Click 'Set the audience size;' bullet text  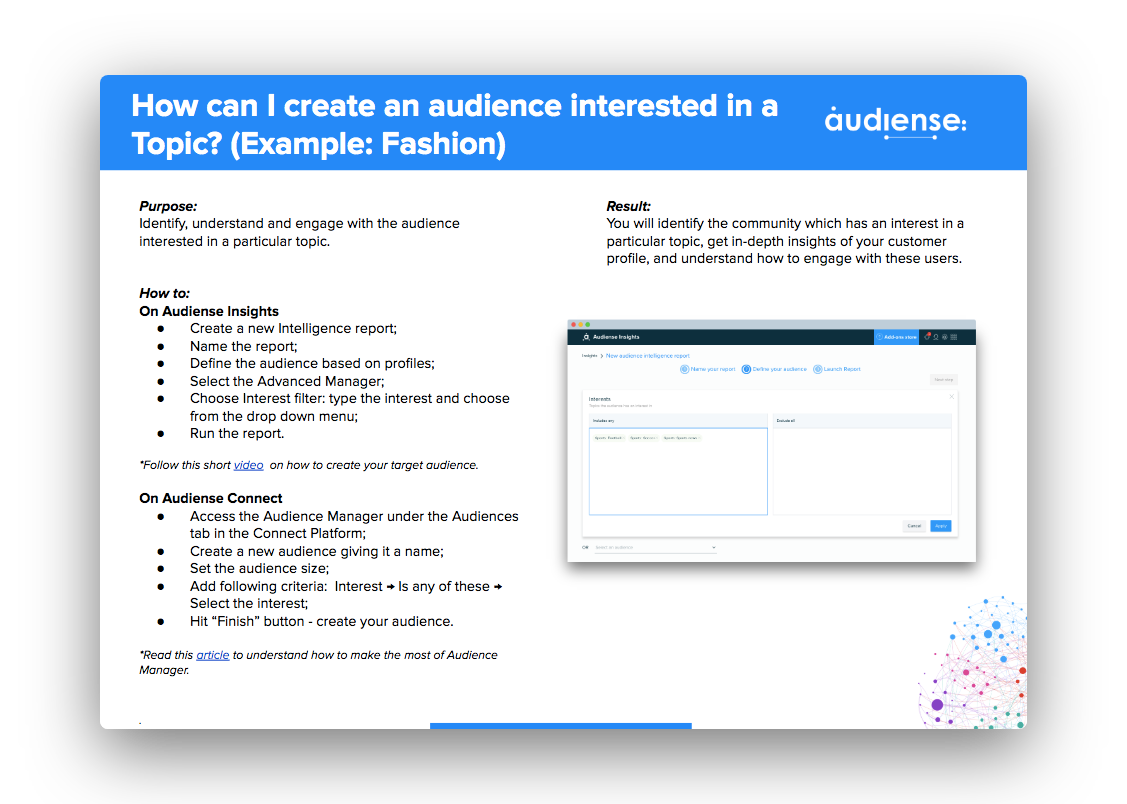tap(259, 568)
